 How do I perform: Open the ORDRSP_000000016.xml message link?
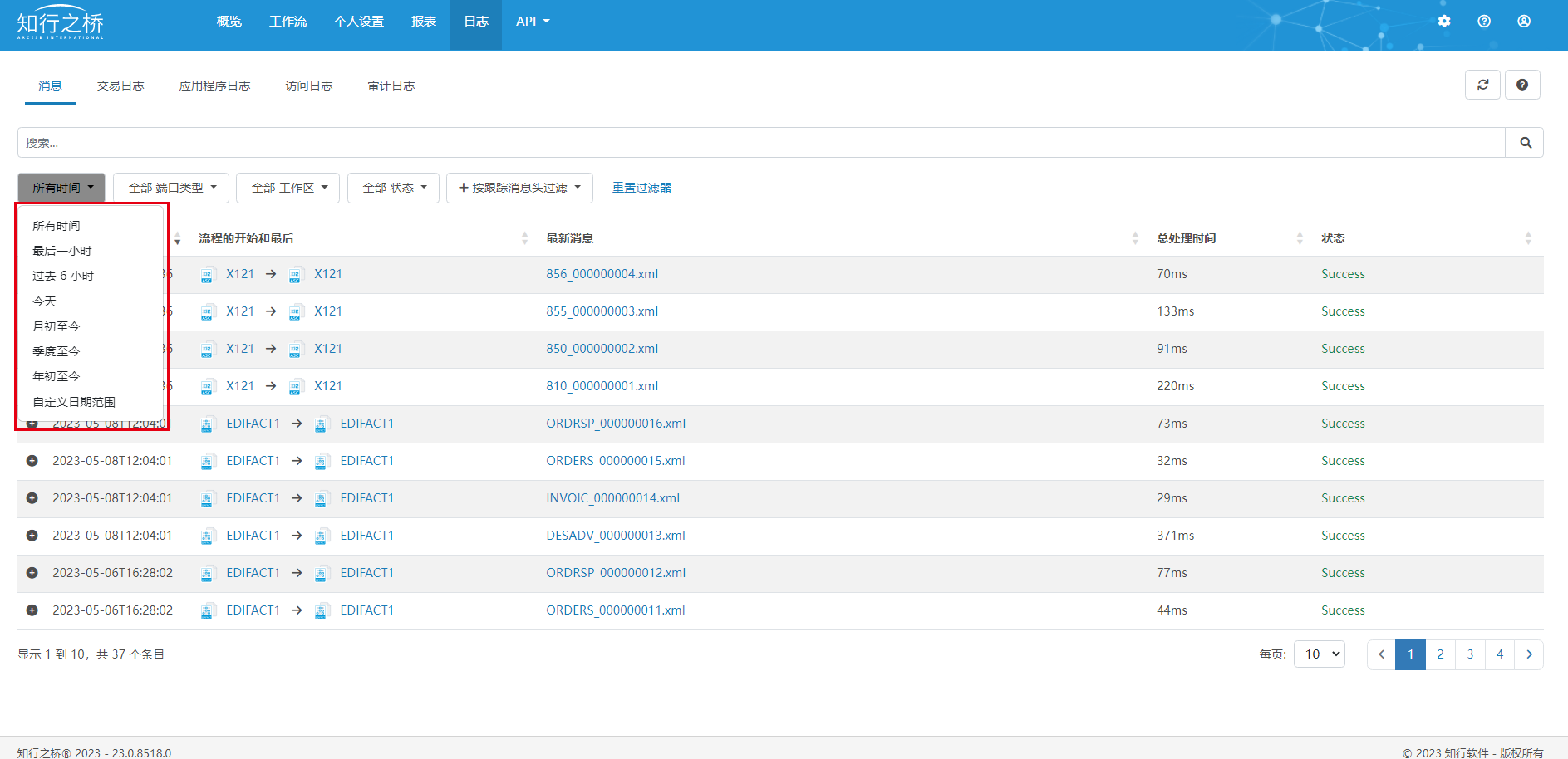point(616,424)
